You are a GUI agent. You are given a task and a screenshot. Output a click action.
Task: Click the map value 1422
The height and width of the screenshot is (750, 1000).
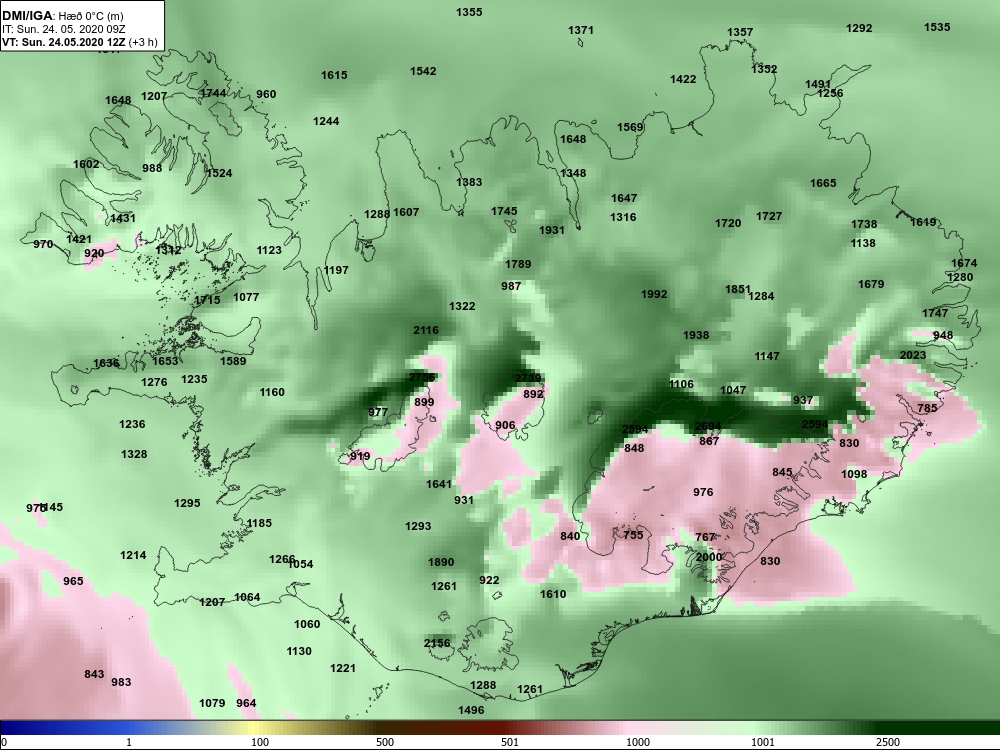pos(683,79)
